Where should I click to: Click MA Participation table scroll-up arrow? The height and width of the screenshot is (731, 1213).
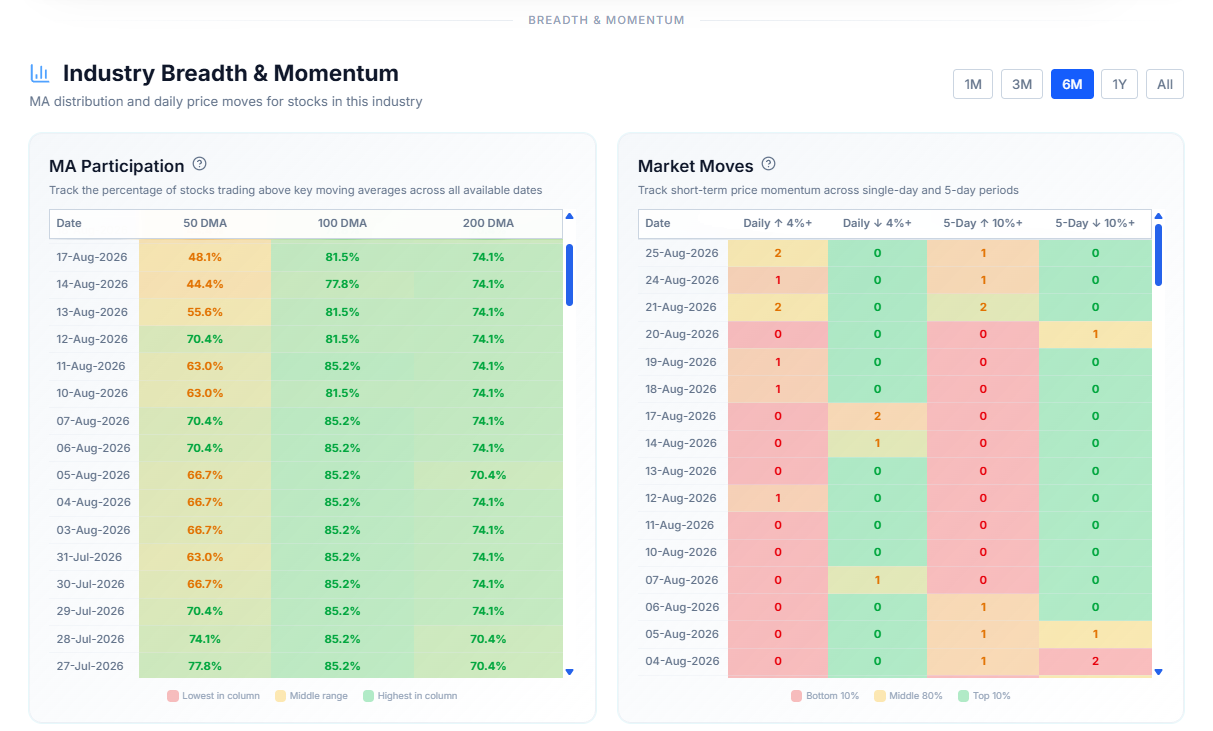(569, 216)
